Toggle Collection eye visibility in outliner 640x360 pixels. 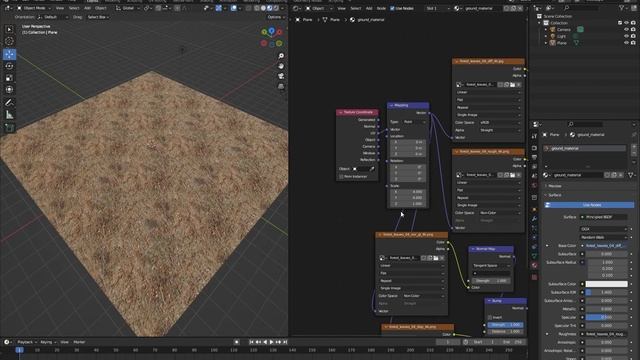pyautogui.click(x=627, y=23)
